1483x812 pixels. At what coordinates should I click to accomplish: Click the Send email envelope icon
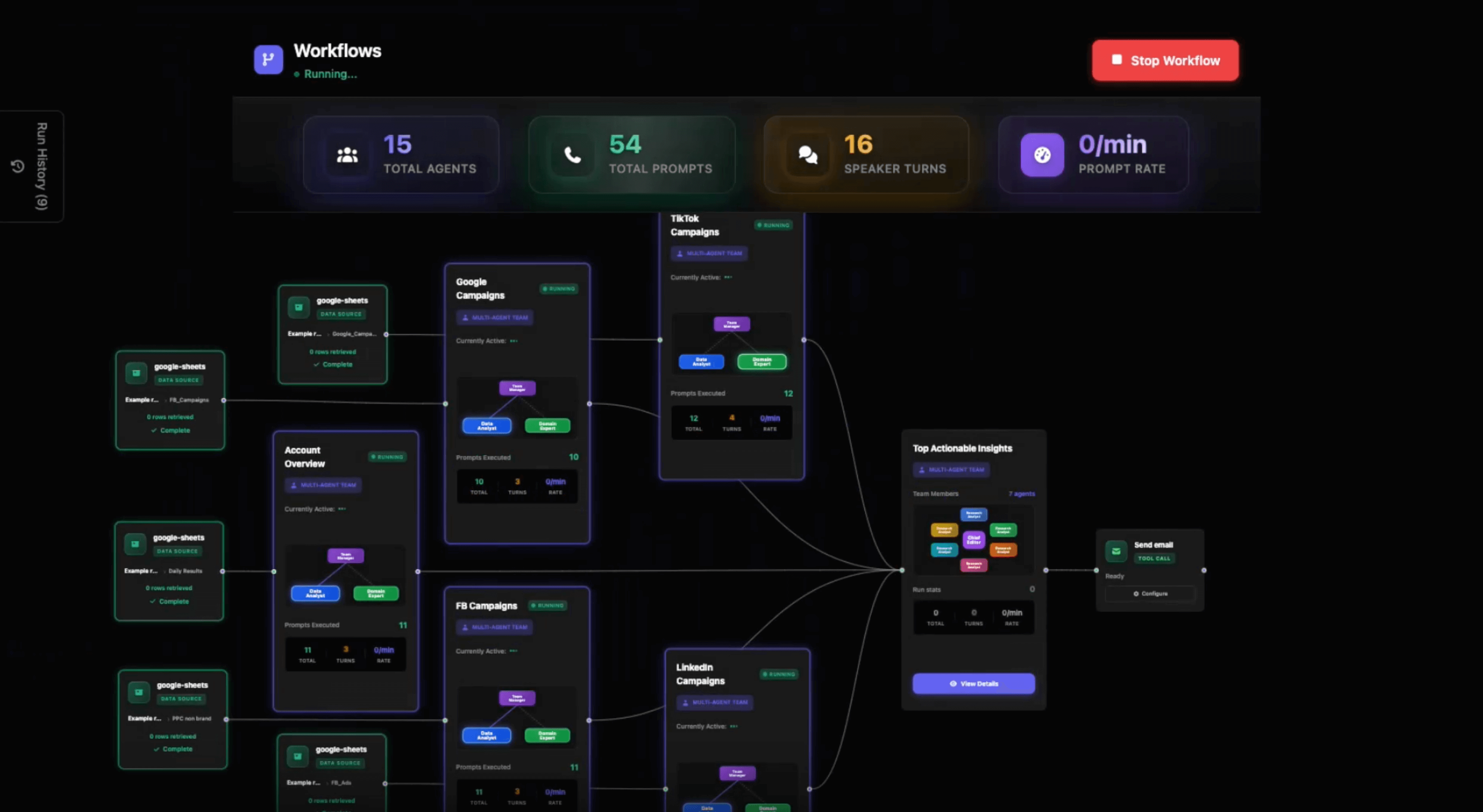pyautogui.click(x=1116, y=551)
